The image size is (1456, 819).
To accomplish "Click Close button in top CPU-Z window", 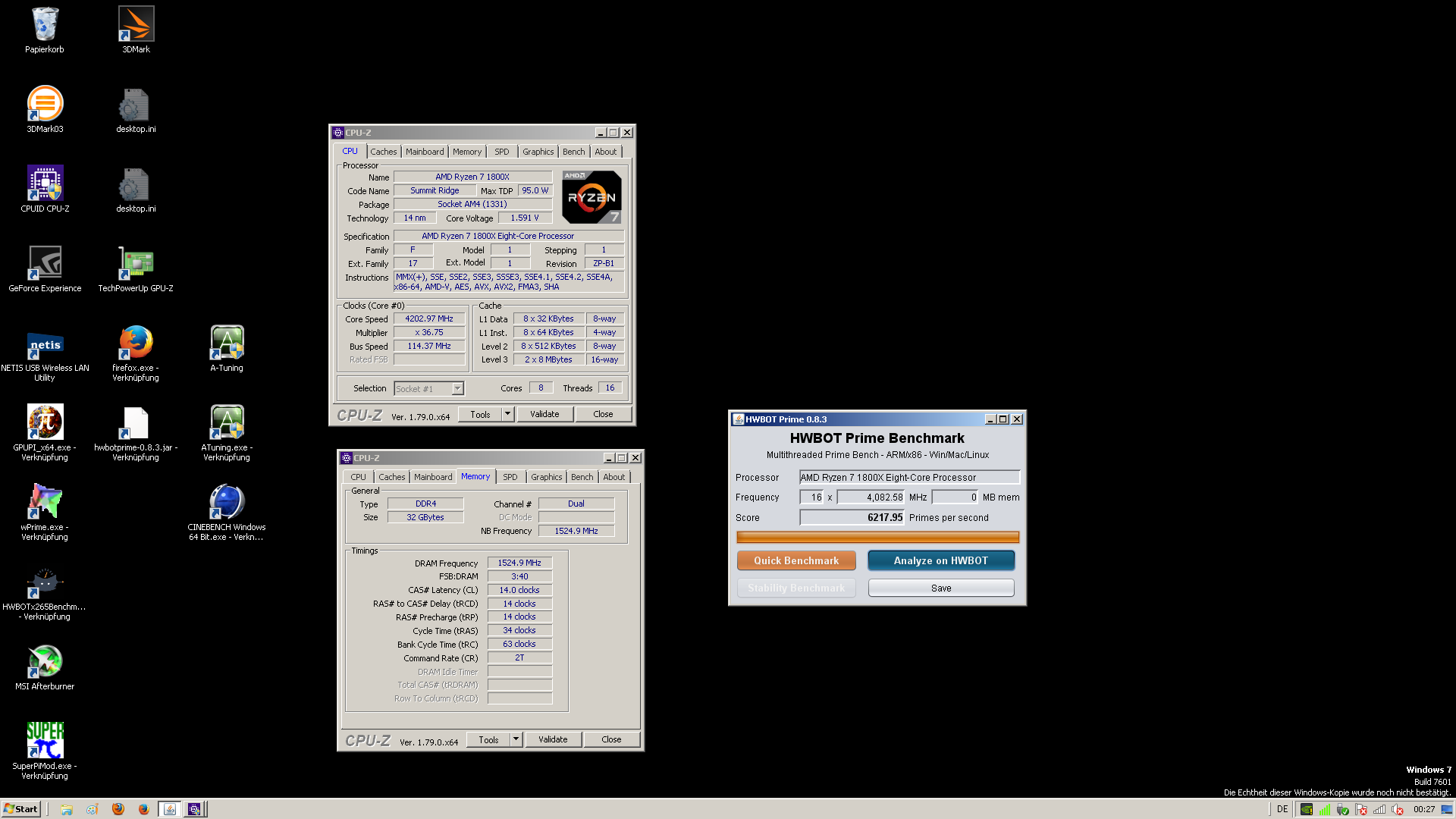I will click(x=603, y=414).
